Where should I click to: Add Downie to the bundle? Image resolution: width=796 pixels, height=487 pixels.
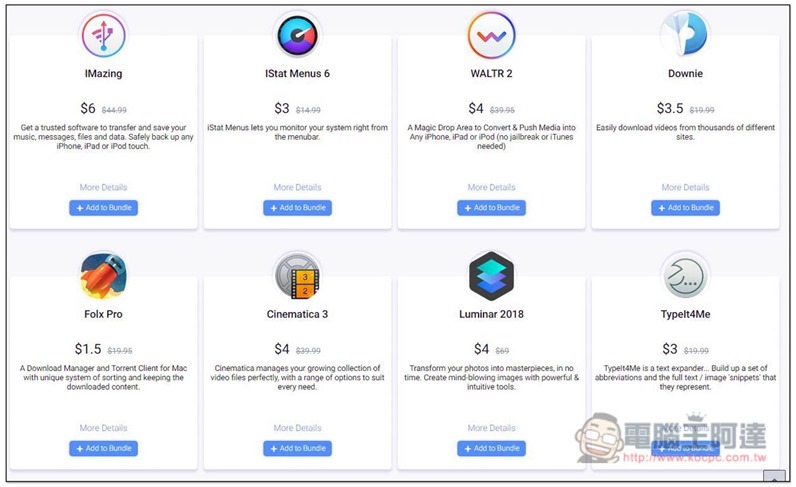pyautogui.click(x=685, y=208)
